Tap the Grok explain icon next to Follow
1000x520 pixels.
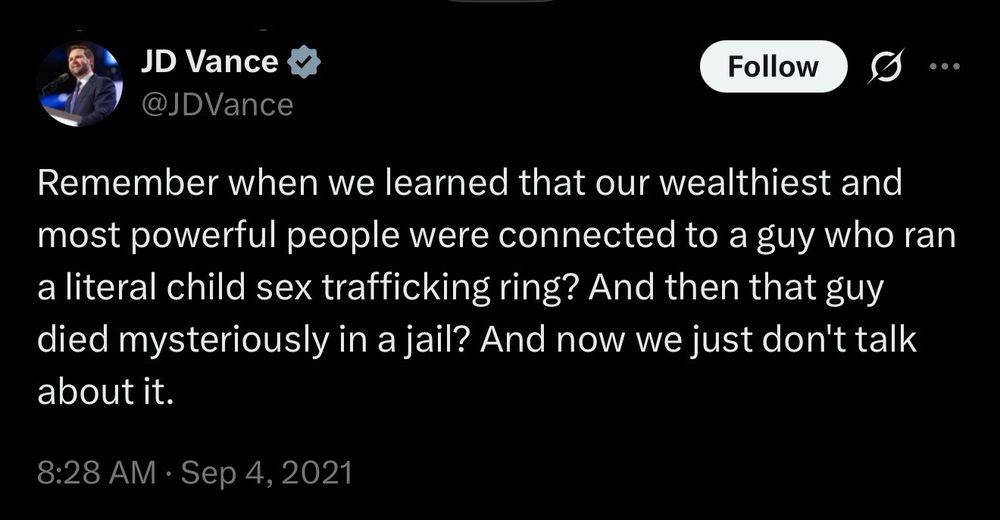(885, 67)
